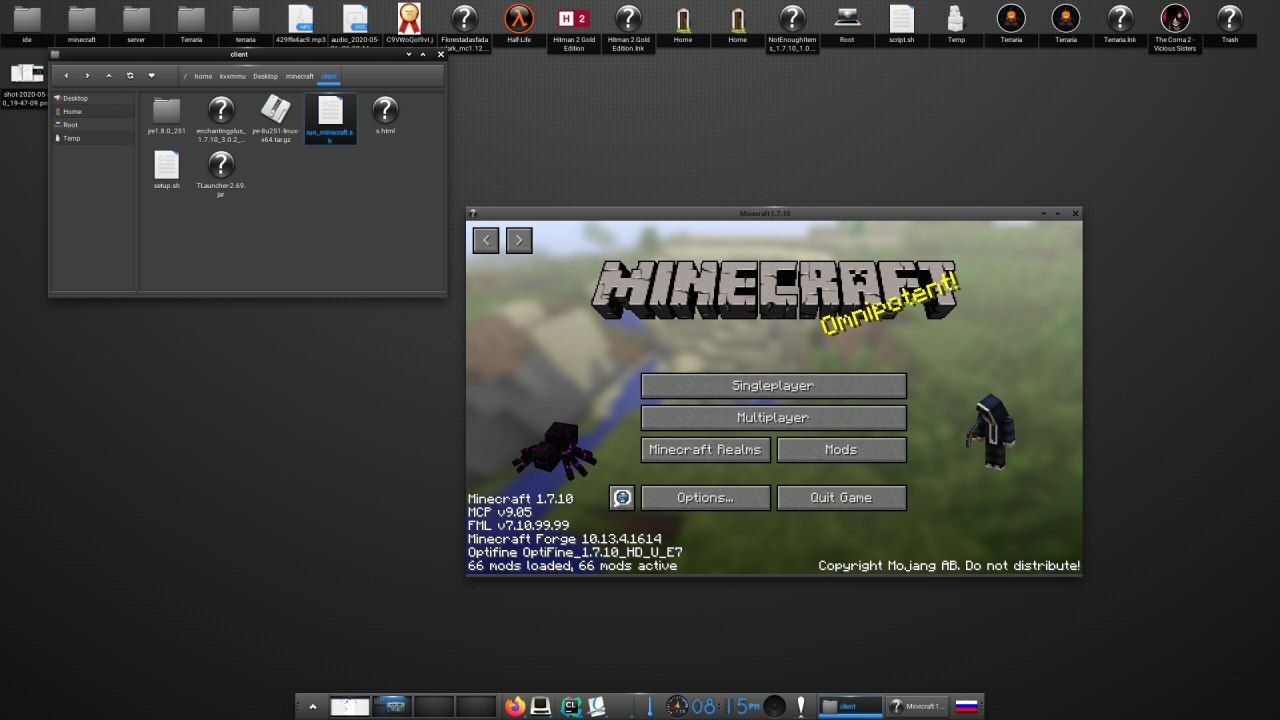Switch to the first workspace in pager
Image resolution: width=1280 pixels, height=720 pixels.
(350, 707)
